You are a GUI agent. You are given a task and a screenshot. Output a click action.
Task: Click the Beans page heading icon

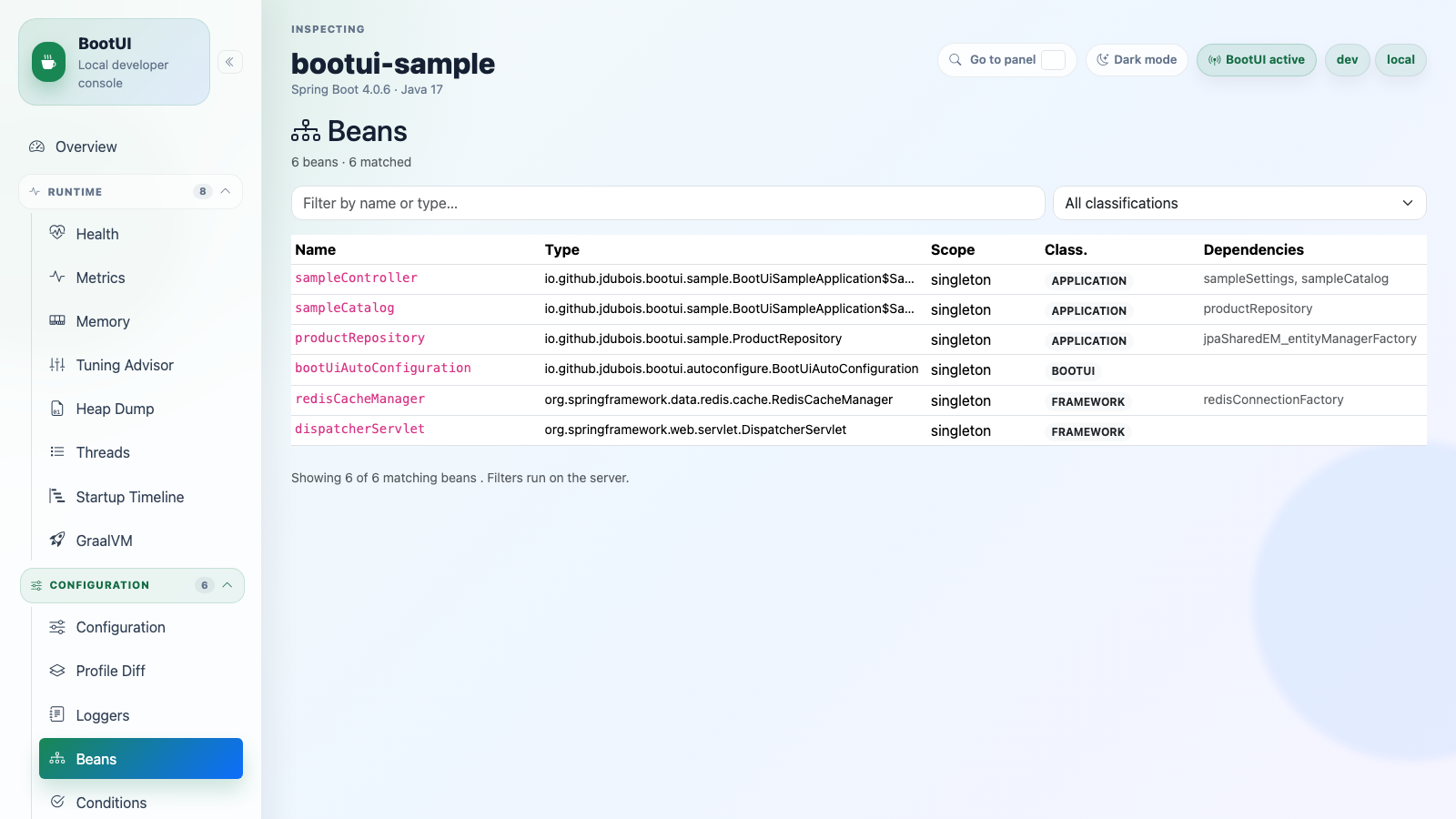pos(306,132)
